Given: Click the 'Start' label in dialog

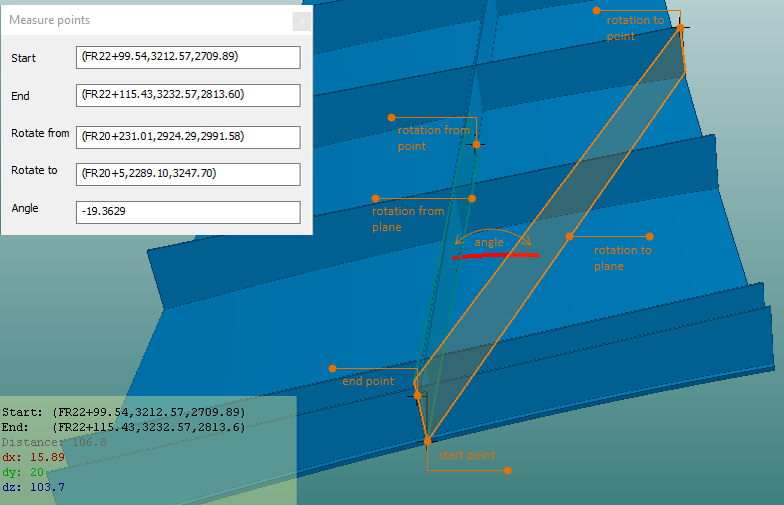Looking at the screenshot, I should tap(24, 58).
